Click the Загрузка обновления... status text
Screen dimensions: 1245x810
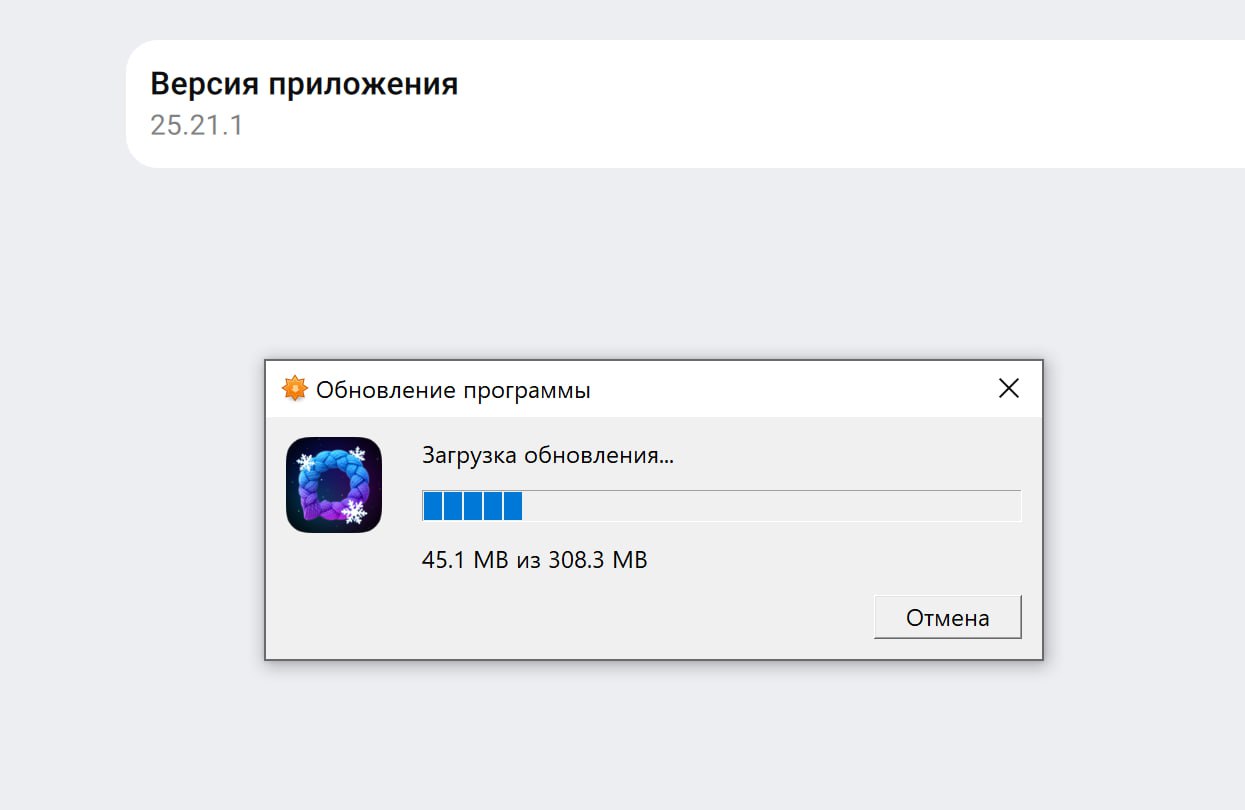[x=547, y=456]
